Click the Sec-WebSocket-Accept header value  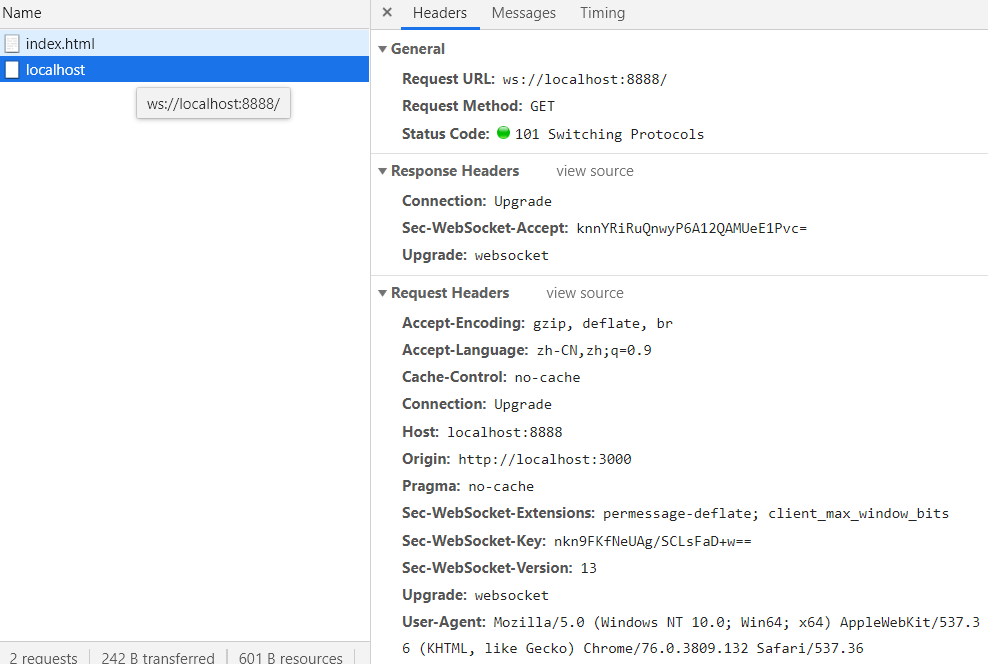tap(691, 228)
